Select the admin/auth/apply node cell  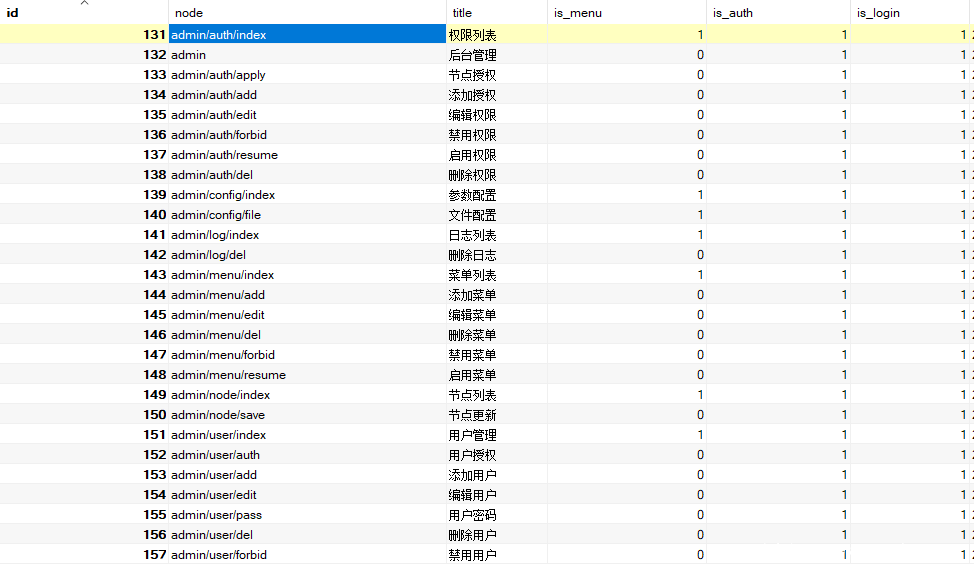point(218,75)
